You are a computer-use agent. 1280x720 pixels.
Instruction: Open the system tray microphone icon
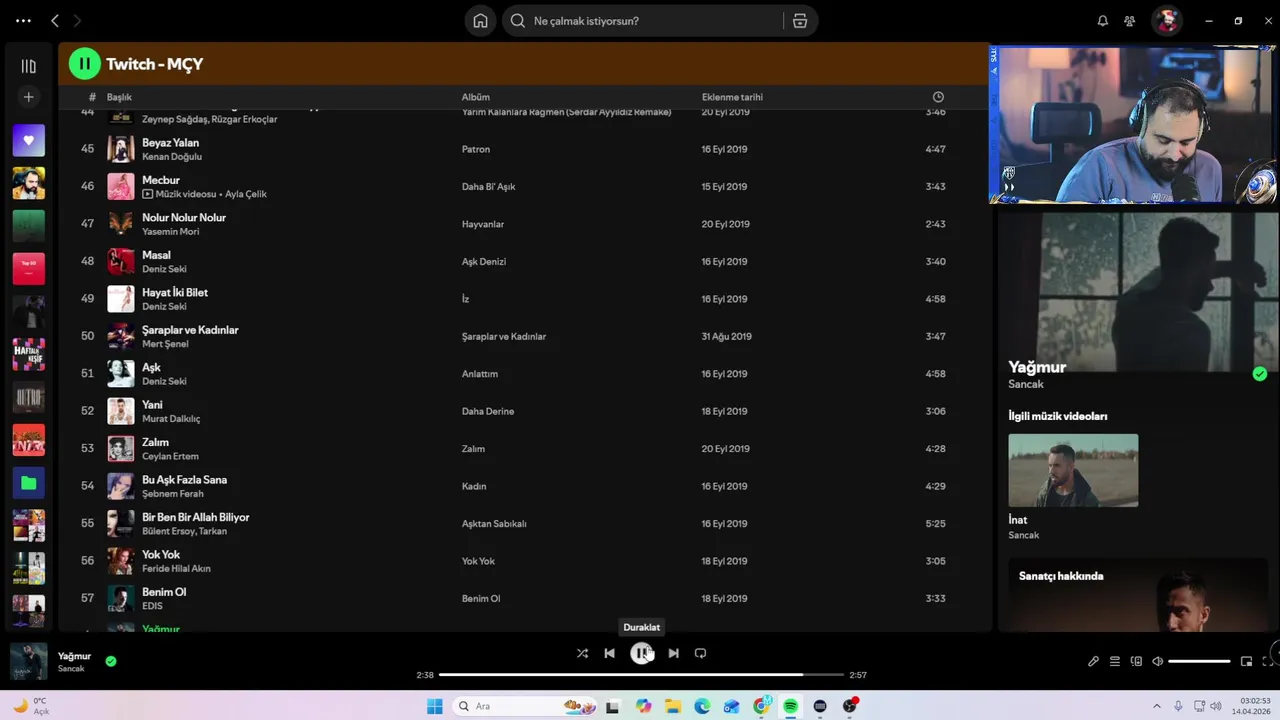click(1178, 706)
